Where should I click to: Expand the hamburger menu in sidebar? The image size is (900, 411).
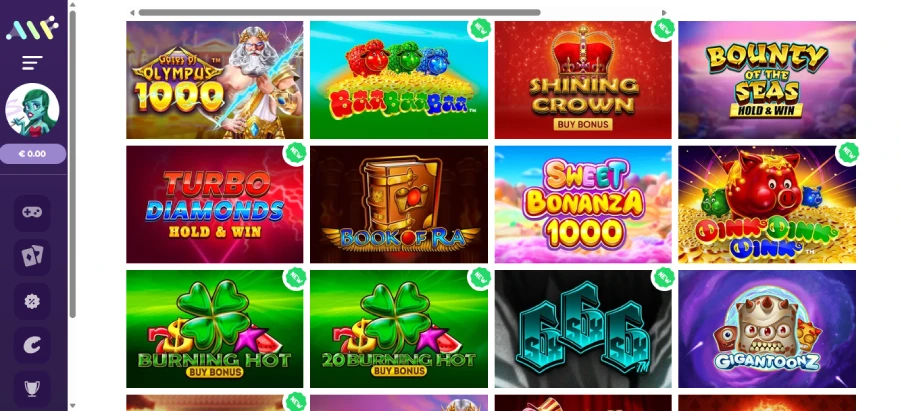[x=32, y=63]
